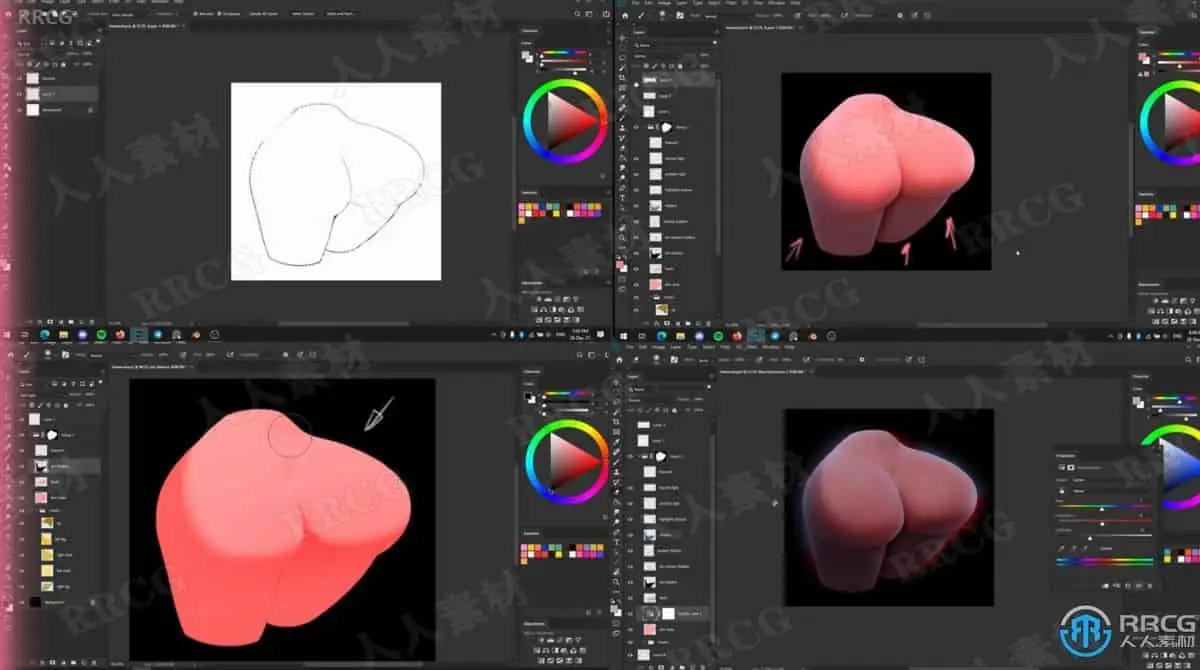Select the Type tool in the Properties-panel window
The image size is (1200, 670).
pos(616,541)
